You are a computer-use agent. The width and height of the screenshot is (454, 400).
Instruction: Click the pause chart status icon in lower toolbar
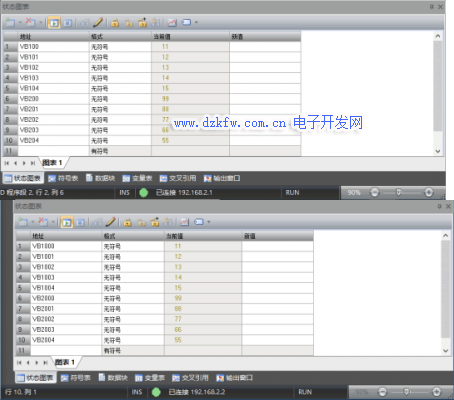(80, 222)
